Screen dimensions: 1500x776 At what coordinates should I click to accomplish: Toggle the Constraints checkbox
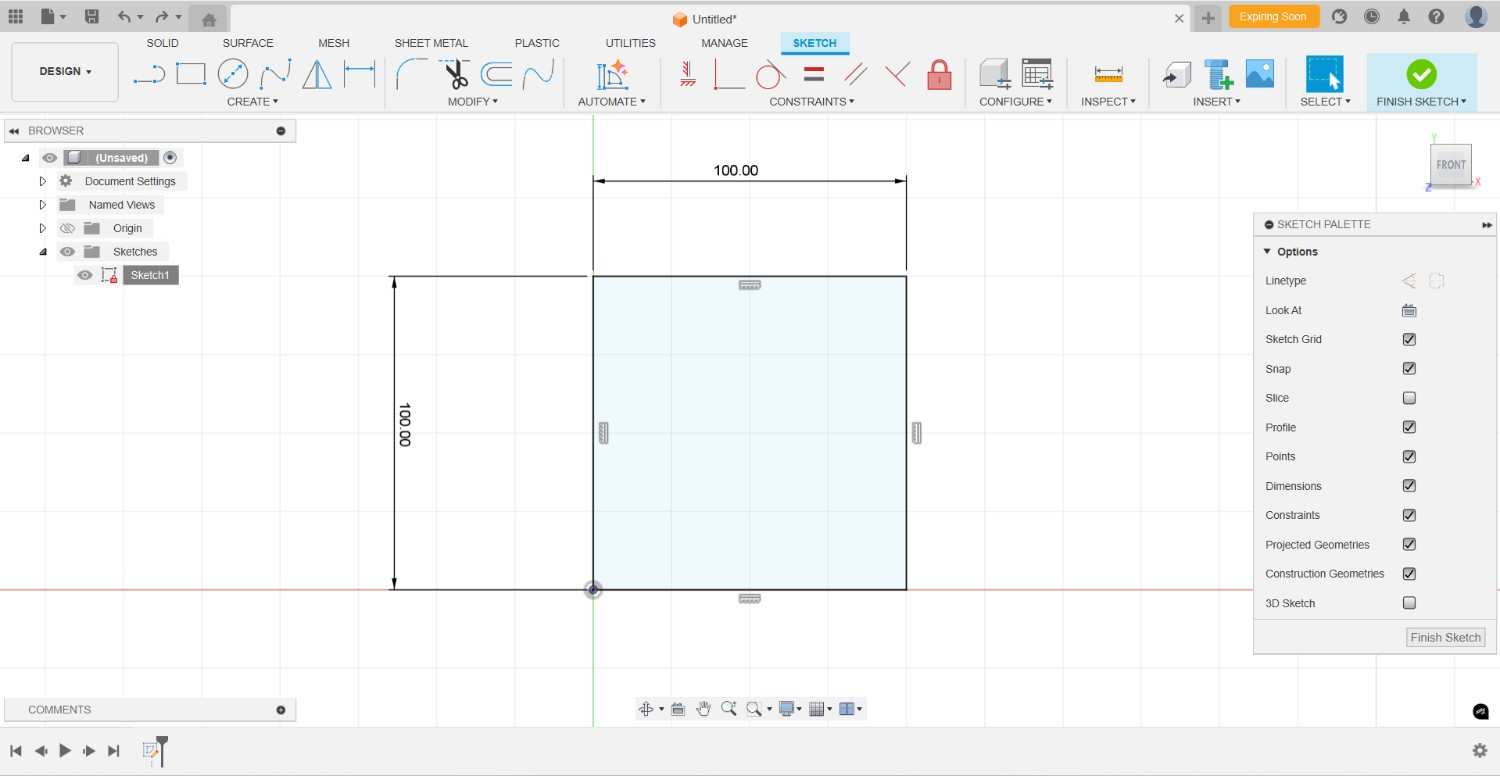(x=1409, y=515)
